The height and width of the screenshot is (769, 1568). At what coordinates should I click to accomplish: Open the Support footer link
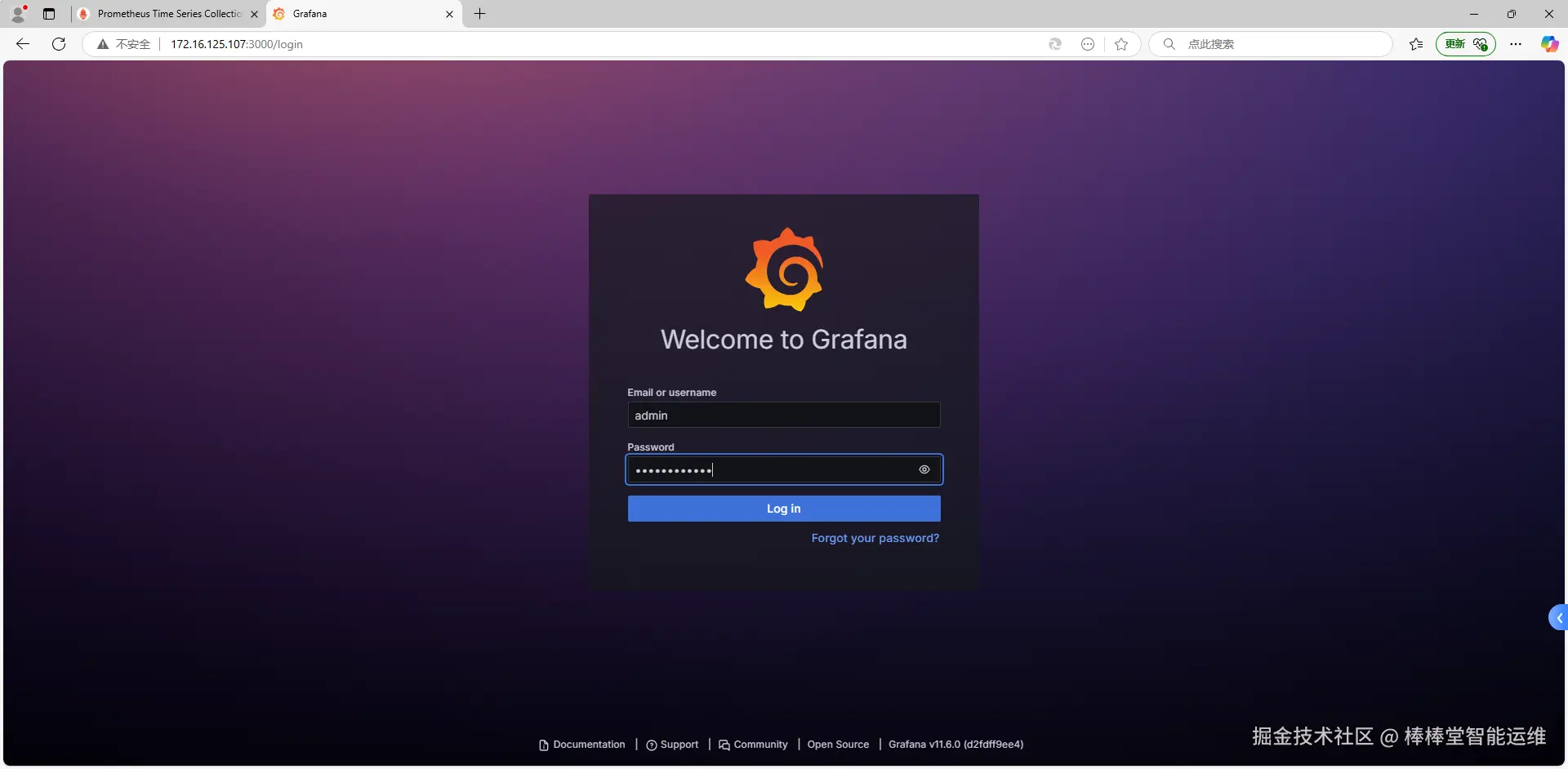pyautogui.click(x=672, y=745)
